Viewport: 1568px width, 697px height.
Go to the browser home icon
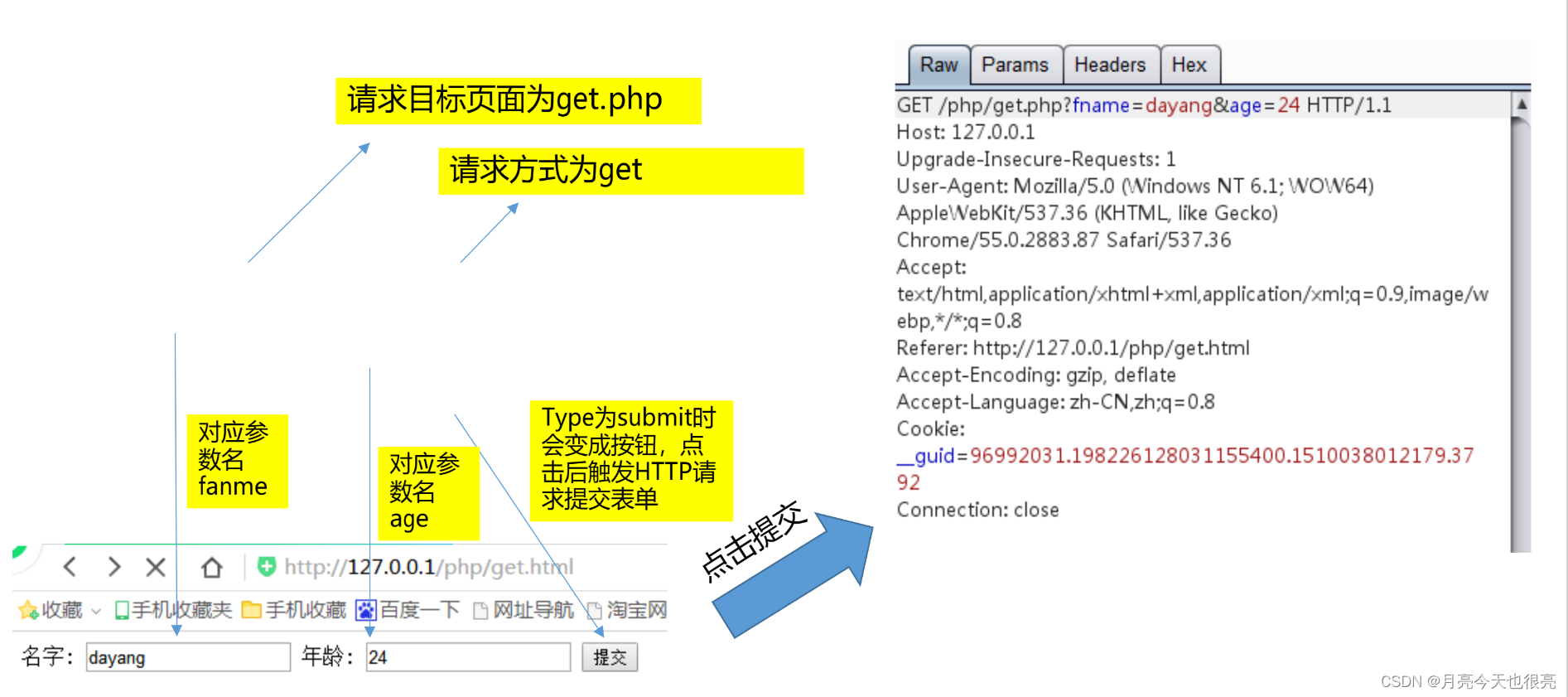pyautogui.click(x=212, y=567)
